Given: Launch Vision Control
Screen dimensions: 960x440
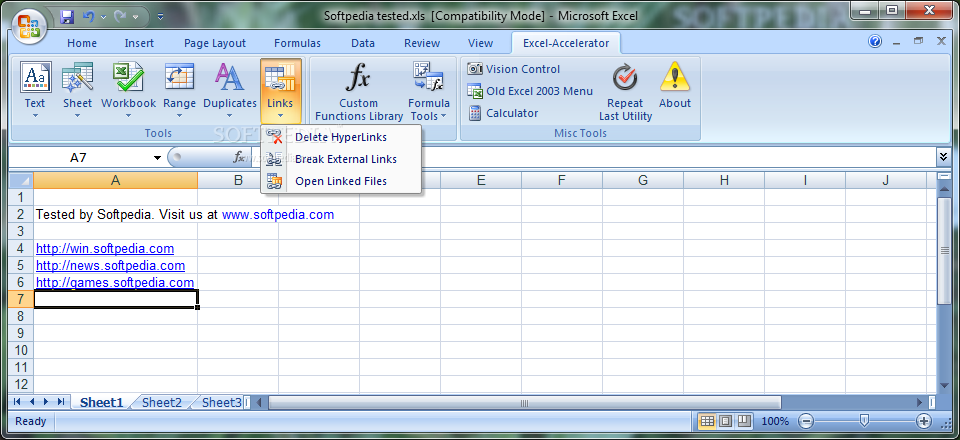Looking at the screenshot, I should 514,69.
